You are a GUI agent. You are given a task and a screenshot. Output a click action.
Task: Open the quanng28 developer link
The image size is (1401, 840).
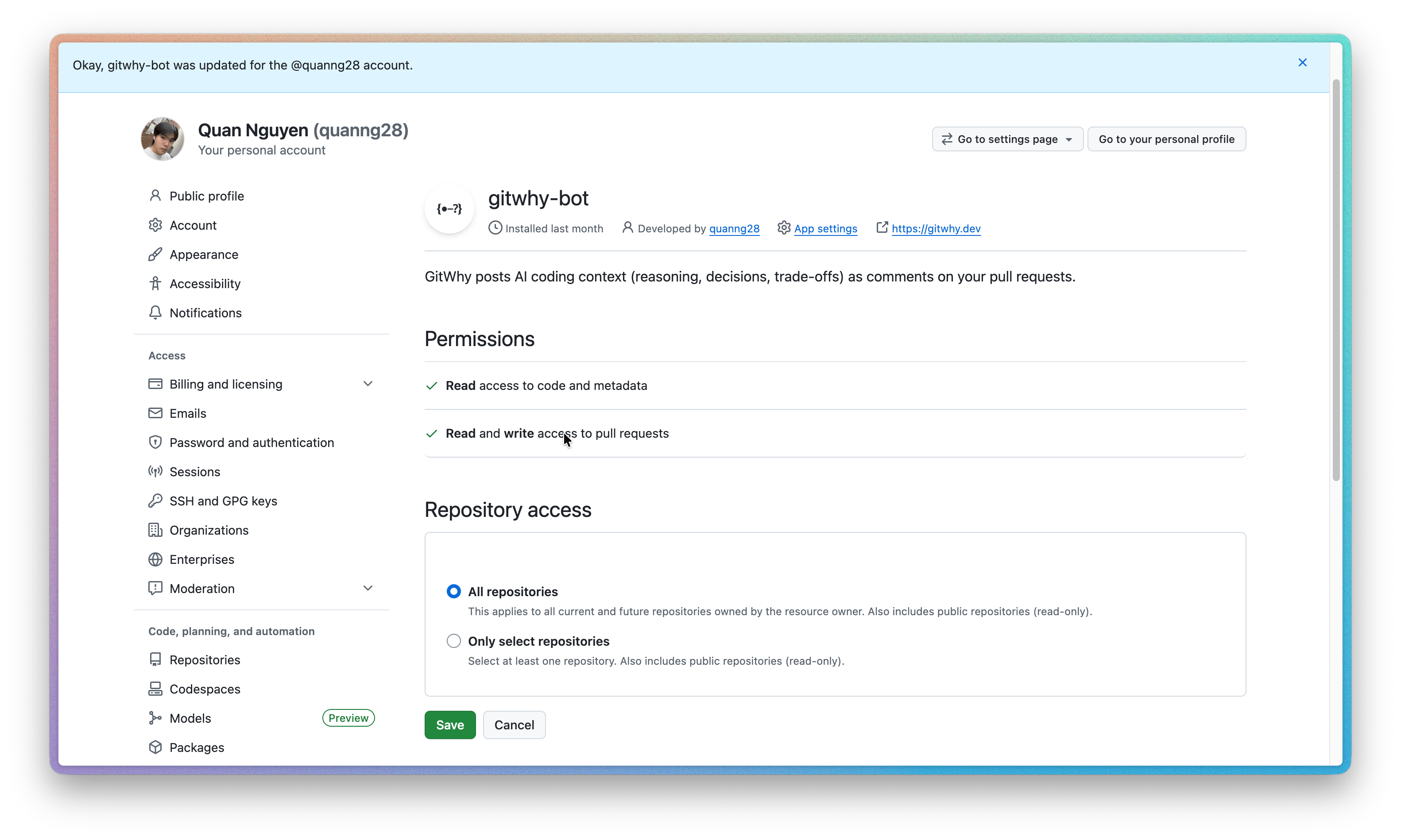pos(735,228)
